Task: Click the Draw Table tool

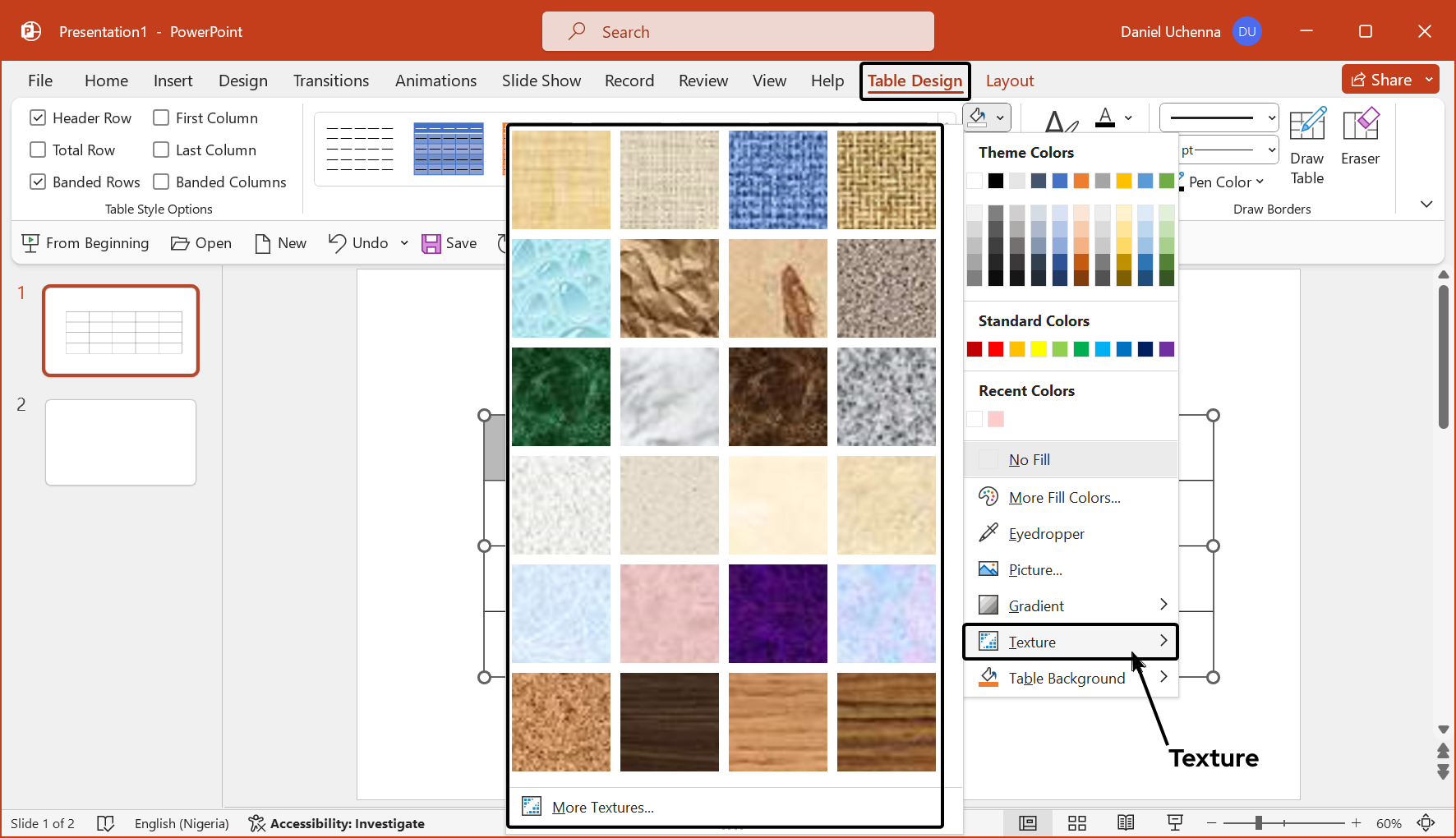Action: pos(1306,146)
